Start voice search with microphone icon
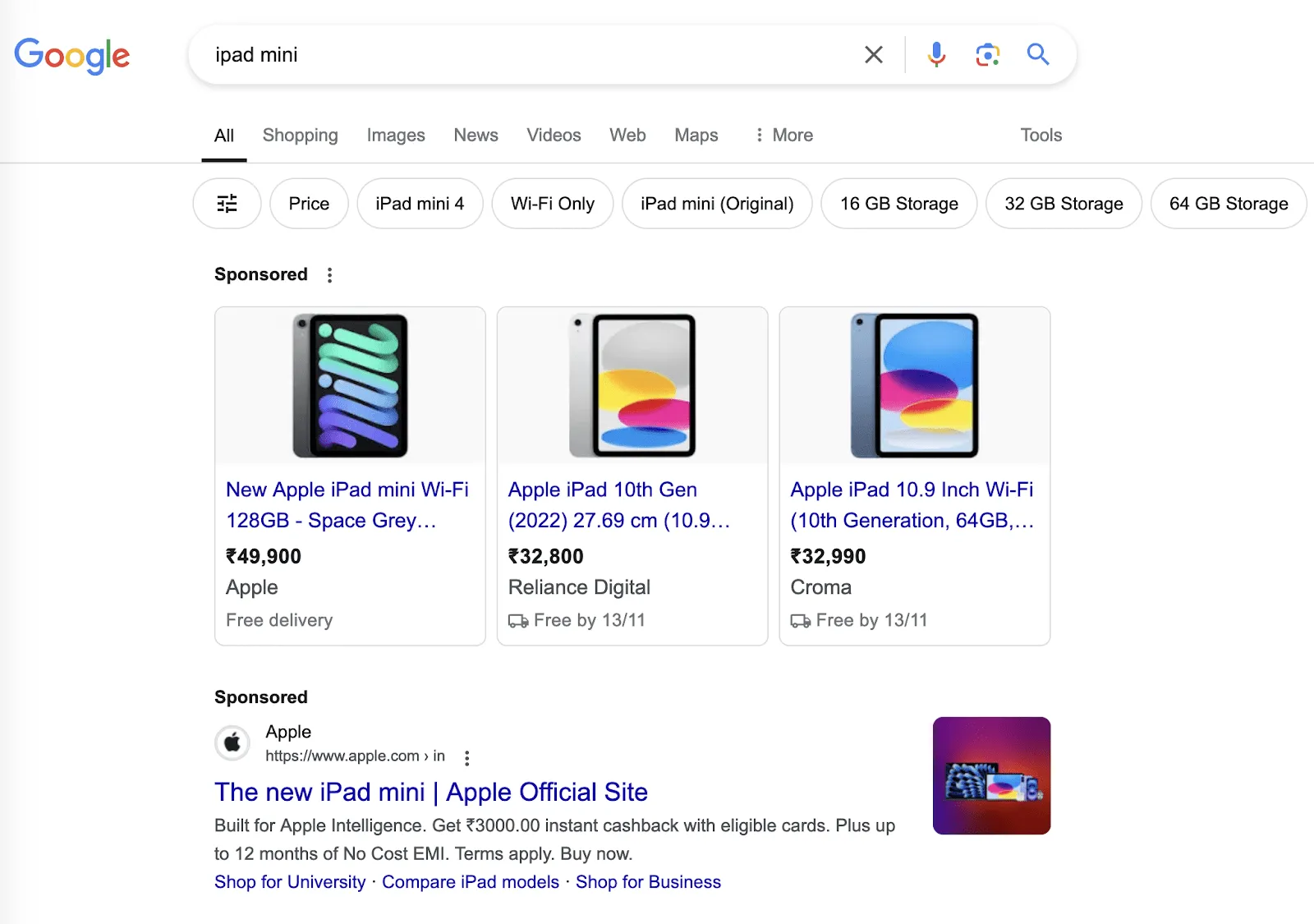This screenshot has width=1314, height=924. pos(936,55)
